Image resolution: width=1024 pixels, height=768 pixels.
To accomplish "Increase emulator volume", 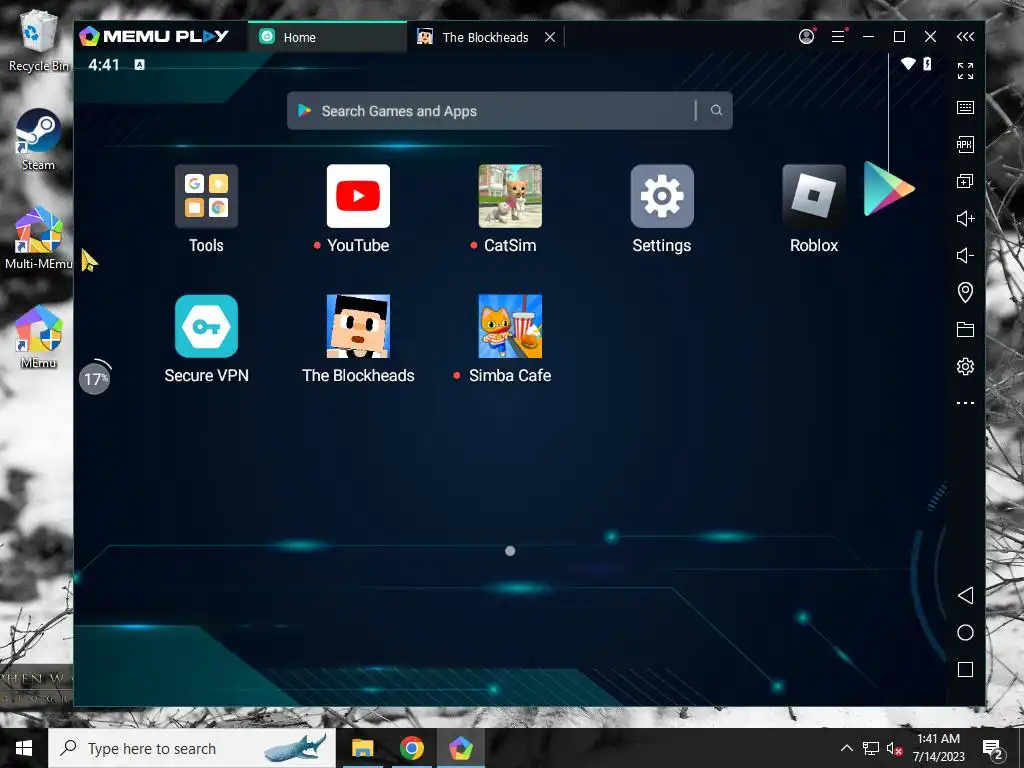I will click(x=965, y=218).
